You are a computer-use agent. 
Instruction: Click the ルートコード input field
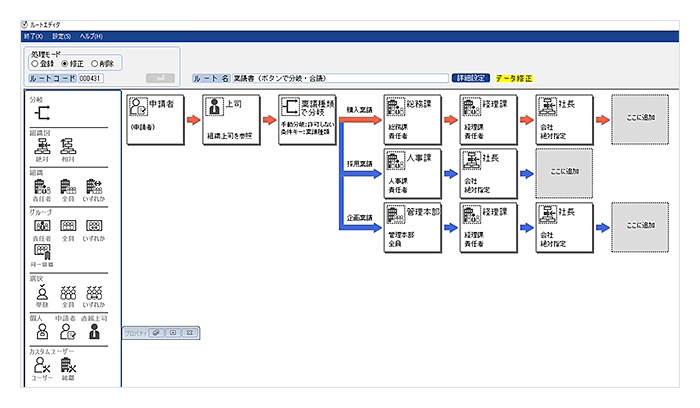click(x=92, y=77)
